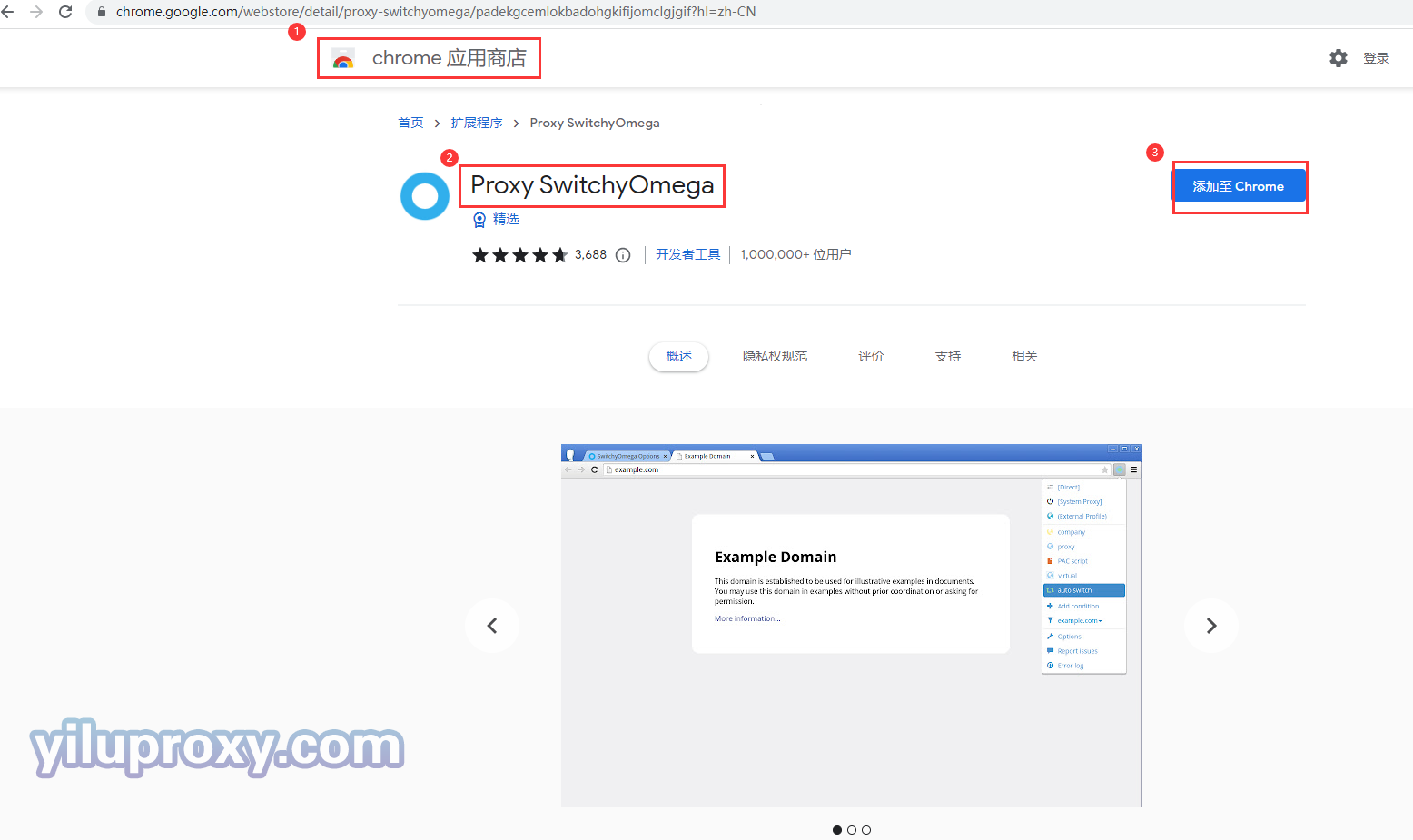1413x840 pixels.
Task: Select the 概述 tab
Action: (678, 356)
